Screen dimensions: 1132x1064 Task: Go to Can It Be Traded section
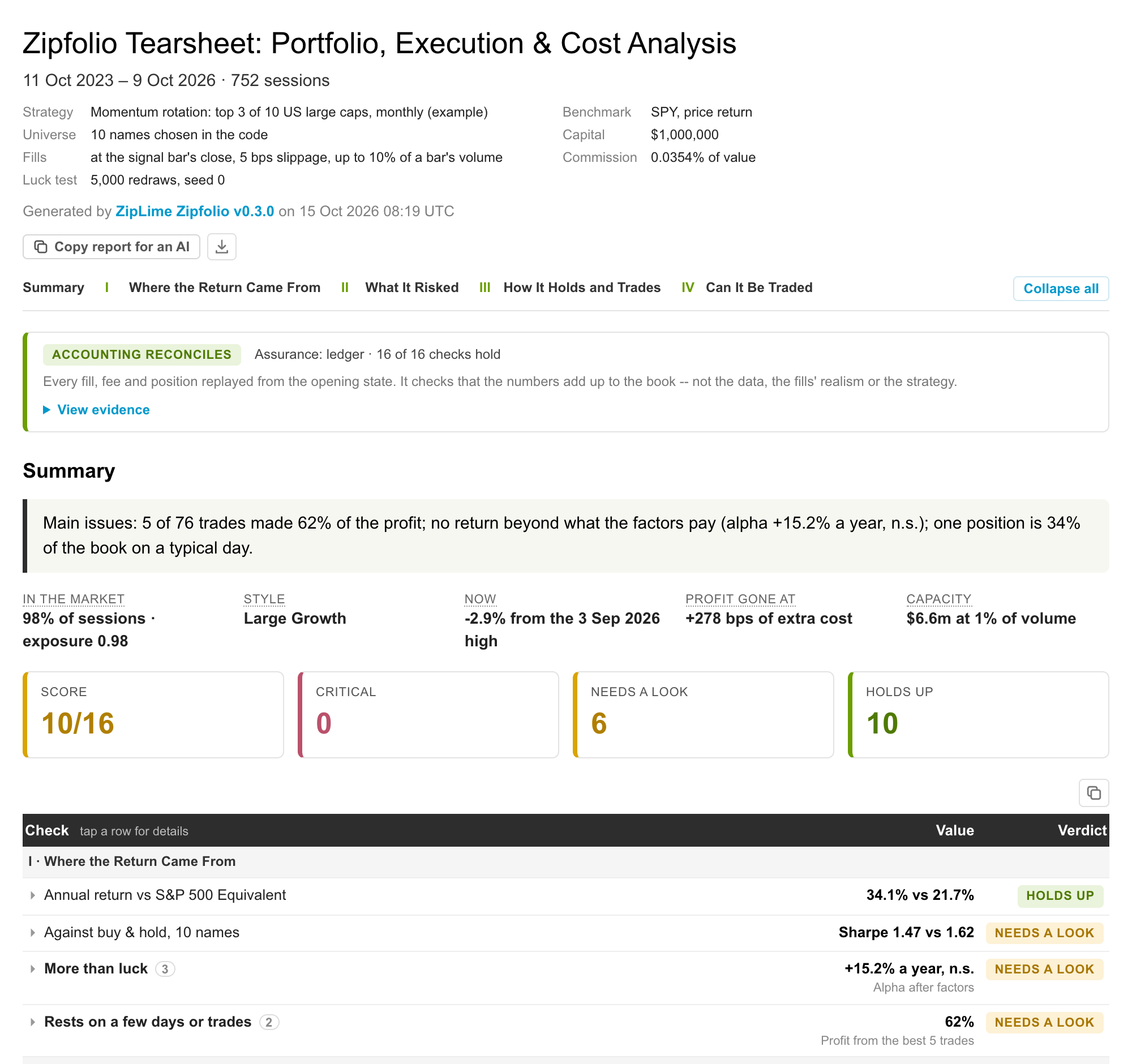point(759,288)
